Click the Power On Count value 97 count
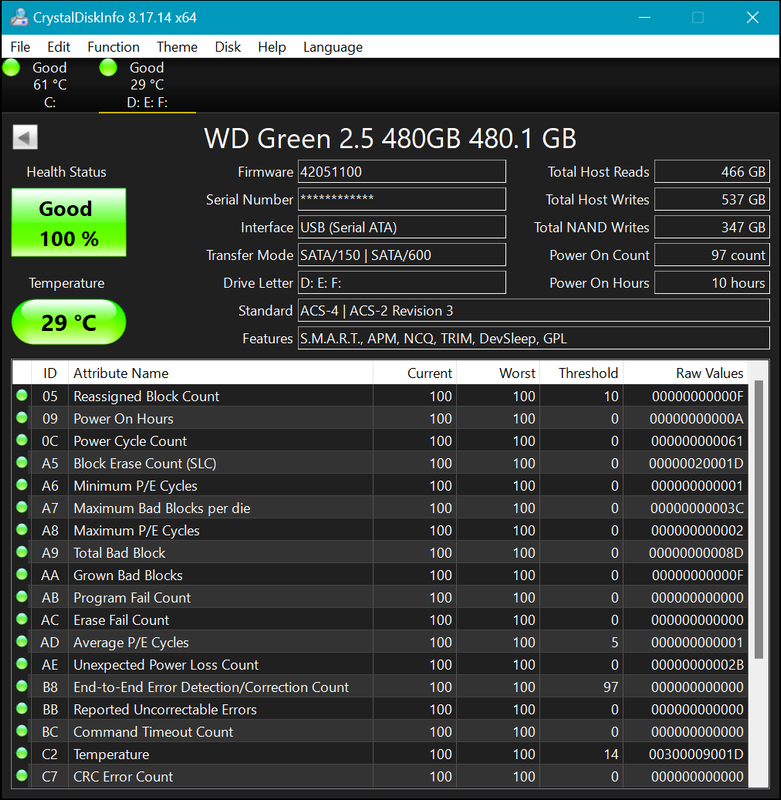This screenshot has width=781, height=800. coord(712,255)
